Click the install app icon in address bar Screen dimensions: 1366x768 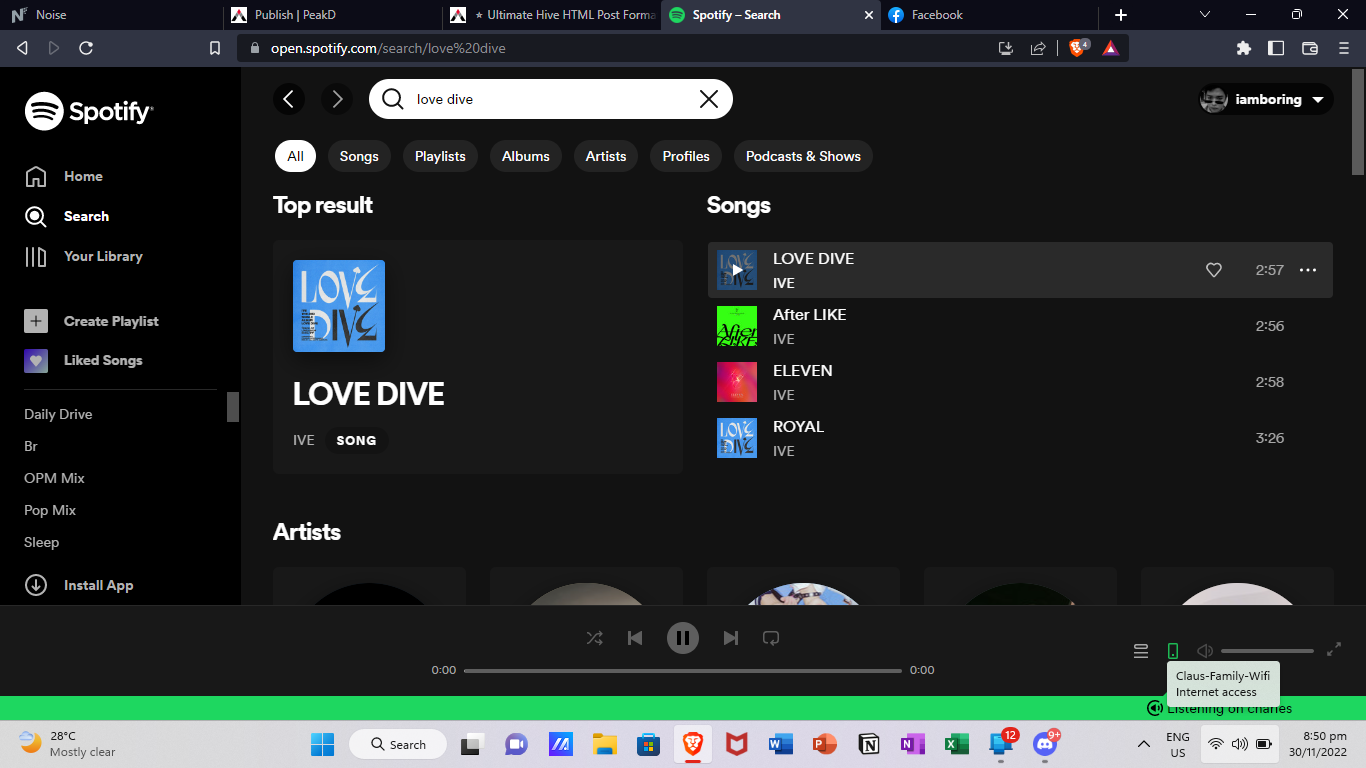coord(1006,48)
